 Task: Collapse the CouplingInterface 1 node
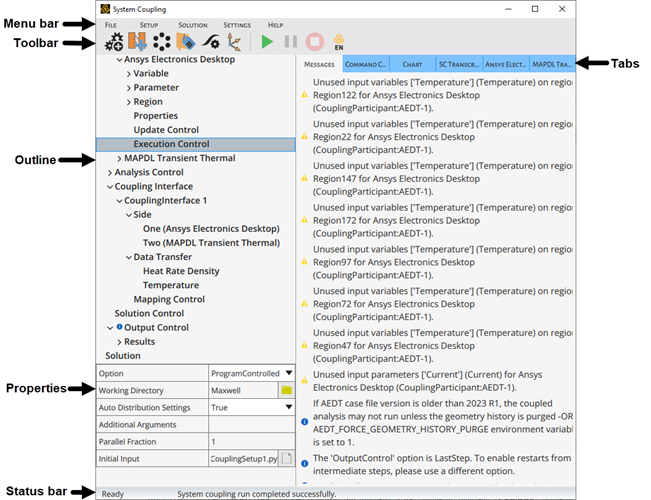pyautogui.click(x=119, y=201)
